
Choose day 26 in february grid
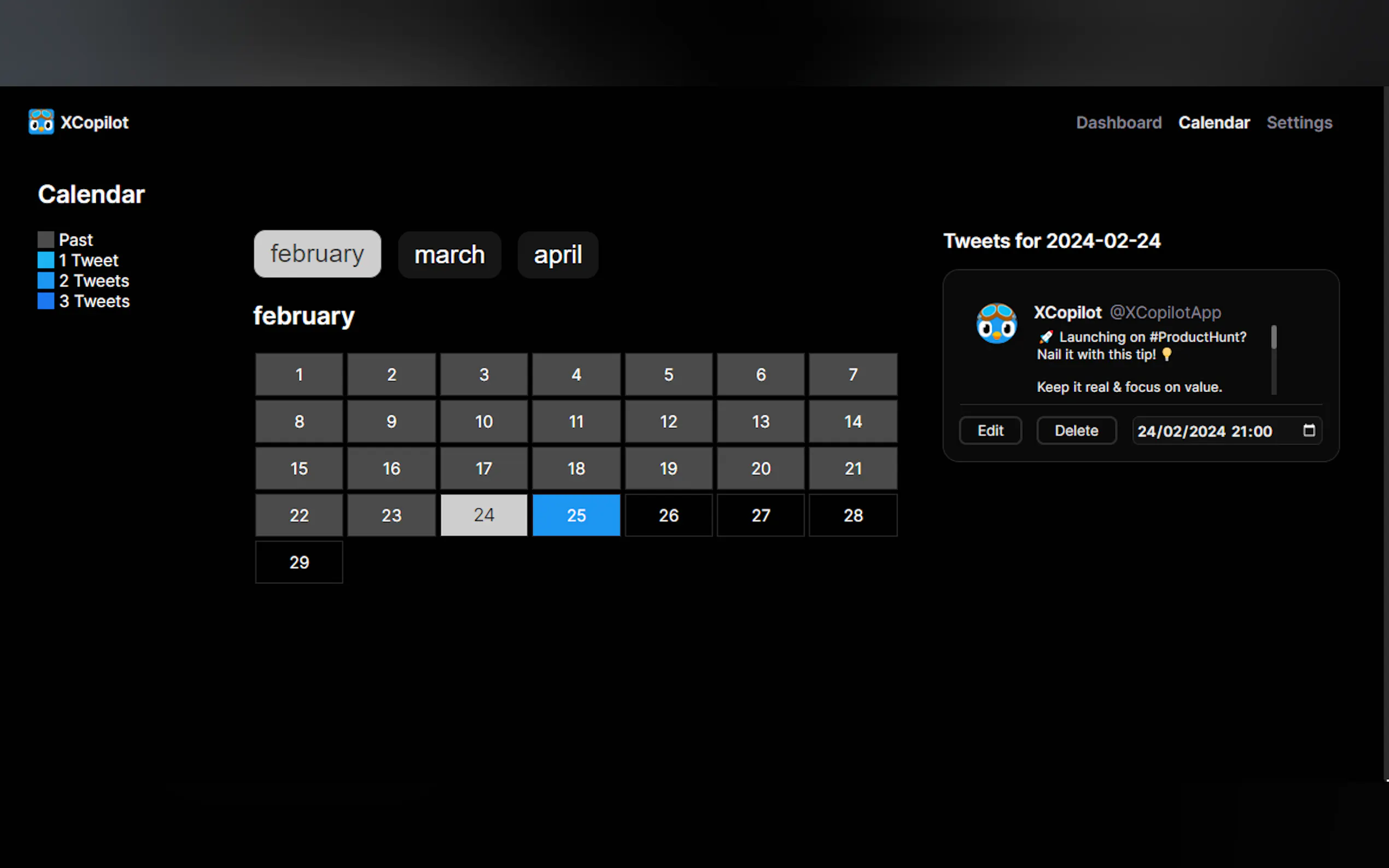click(x=668, y=515)
